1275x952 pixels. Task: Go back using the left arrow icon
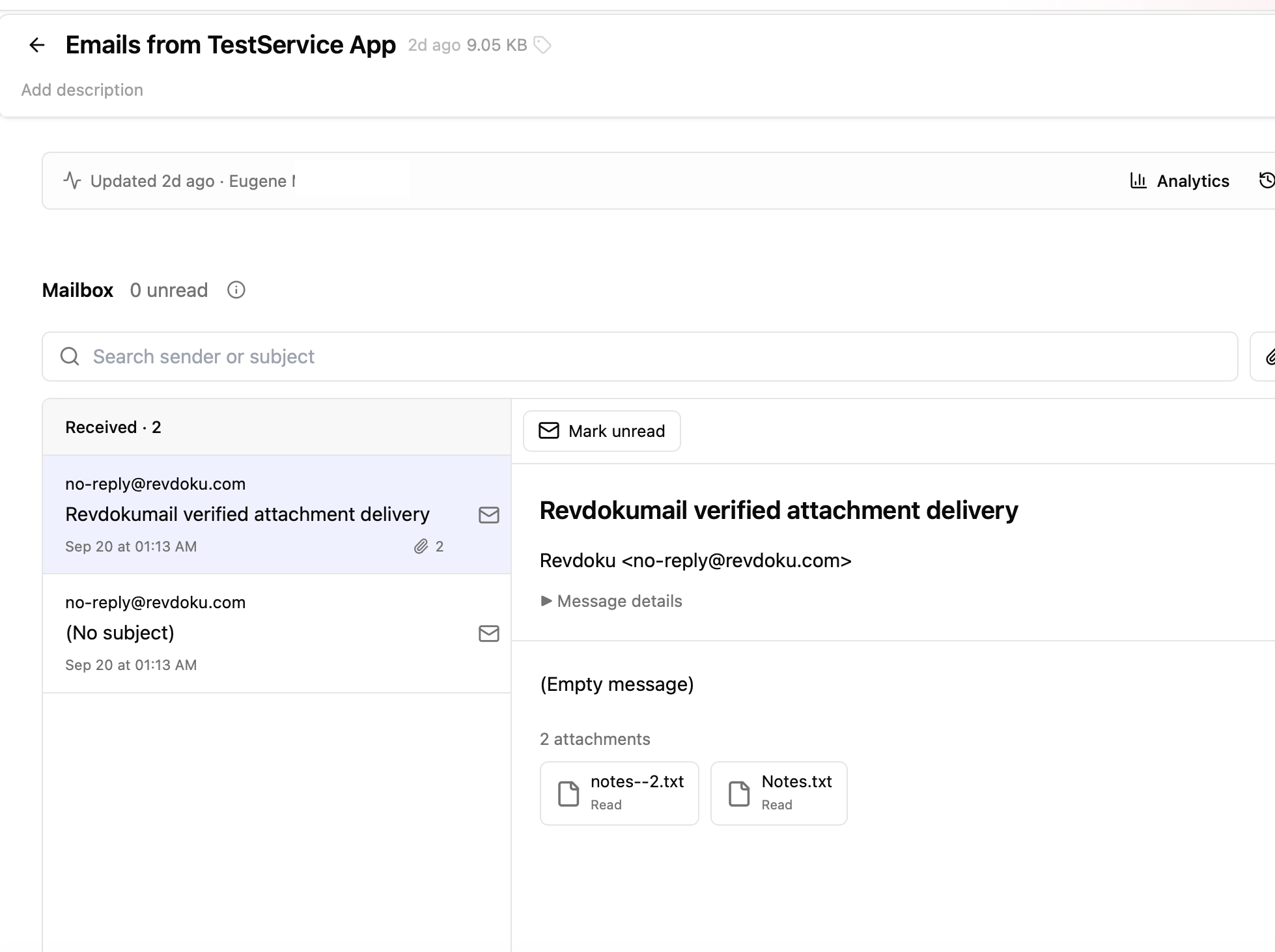(37, 45)
